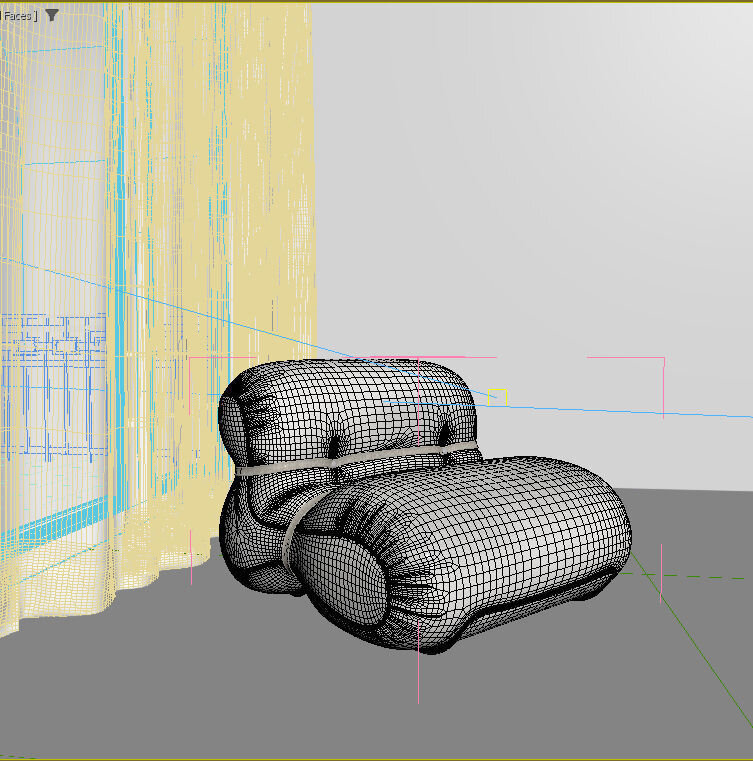Select the round front end of the seat cushion
Screen dimensions: 753x761
342,590
